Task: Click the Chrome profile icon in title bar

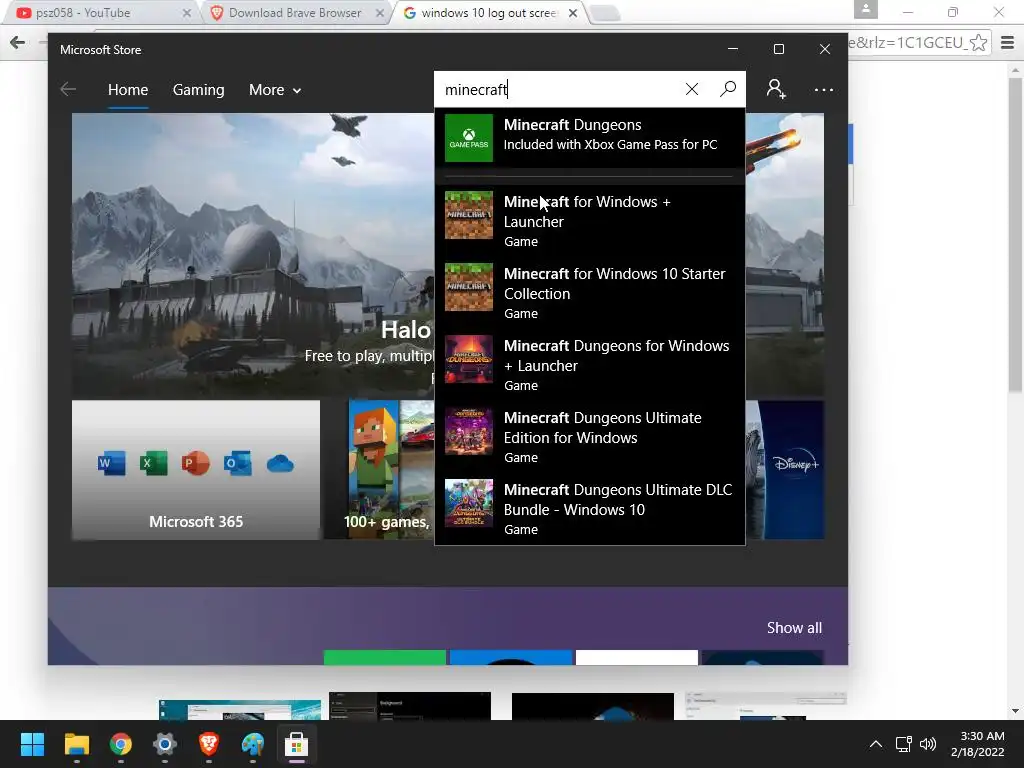Action: (x=866, y=9)
